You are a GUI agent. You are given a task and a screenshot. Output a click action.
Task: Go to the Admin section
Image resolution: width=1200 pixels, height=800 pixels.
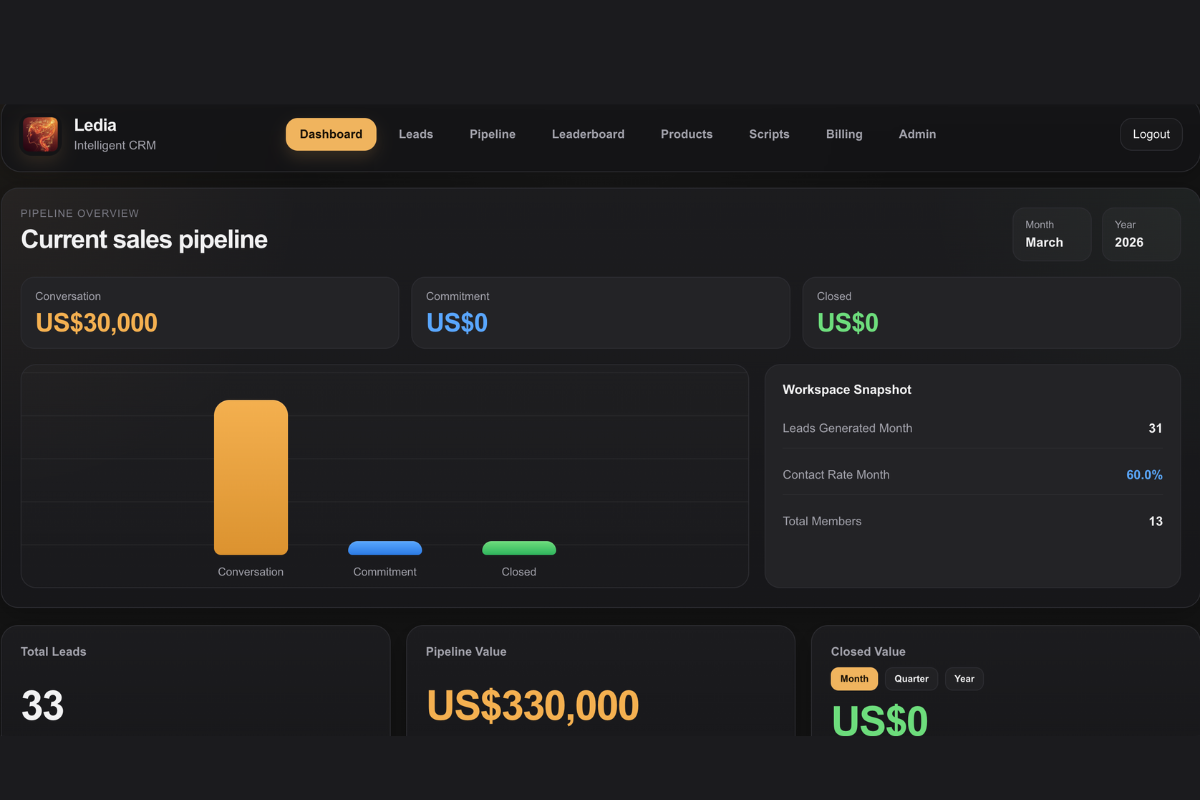tap(917, 134)
